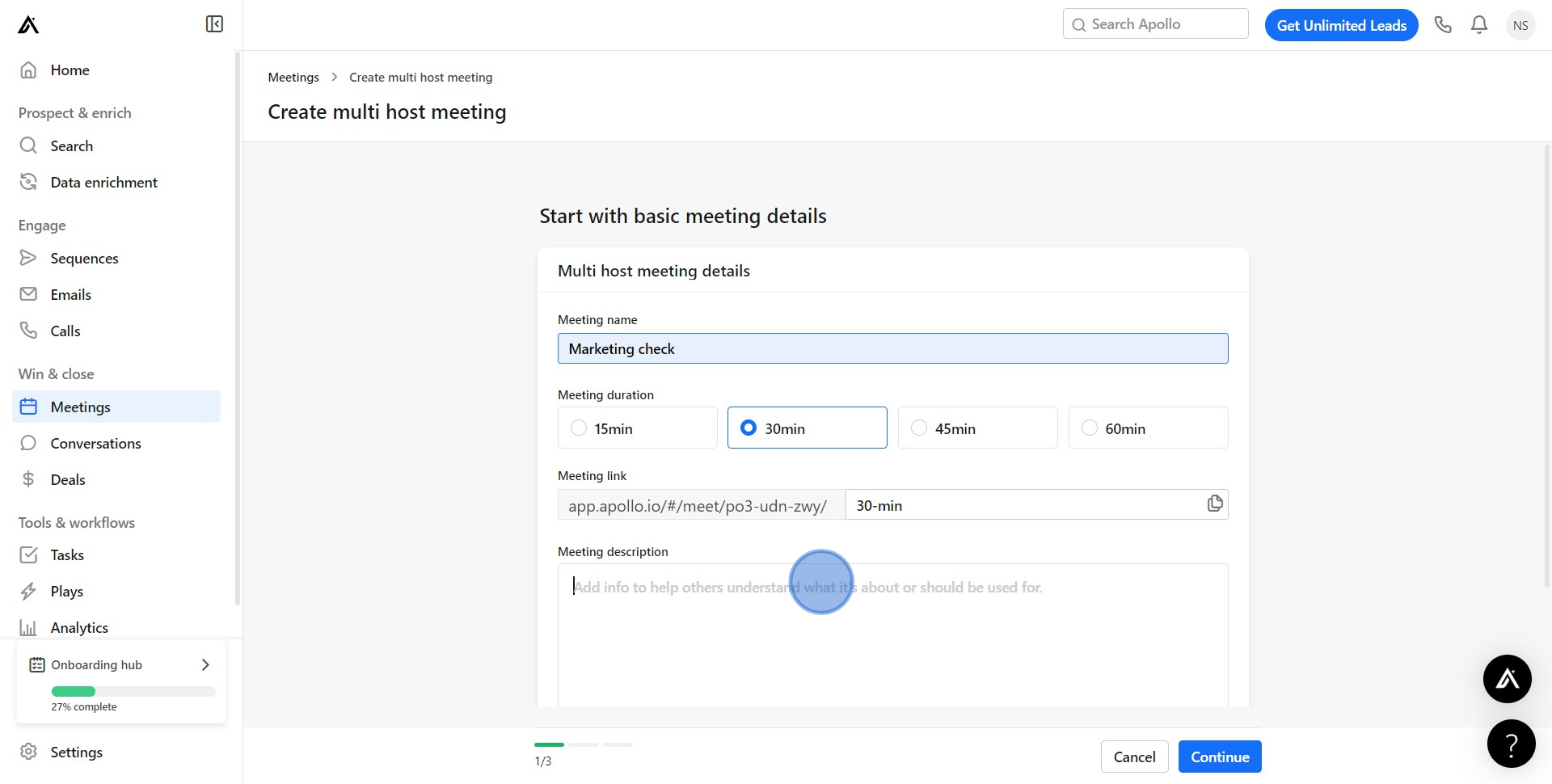Screen dimensions: 1552x784
Task: Click the Onboarding hub checklist icon
Action: click(37, 664)
